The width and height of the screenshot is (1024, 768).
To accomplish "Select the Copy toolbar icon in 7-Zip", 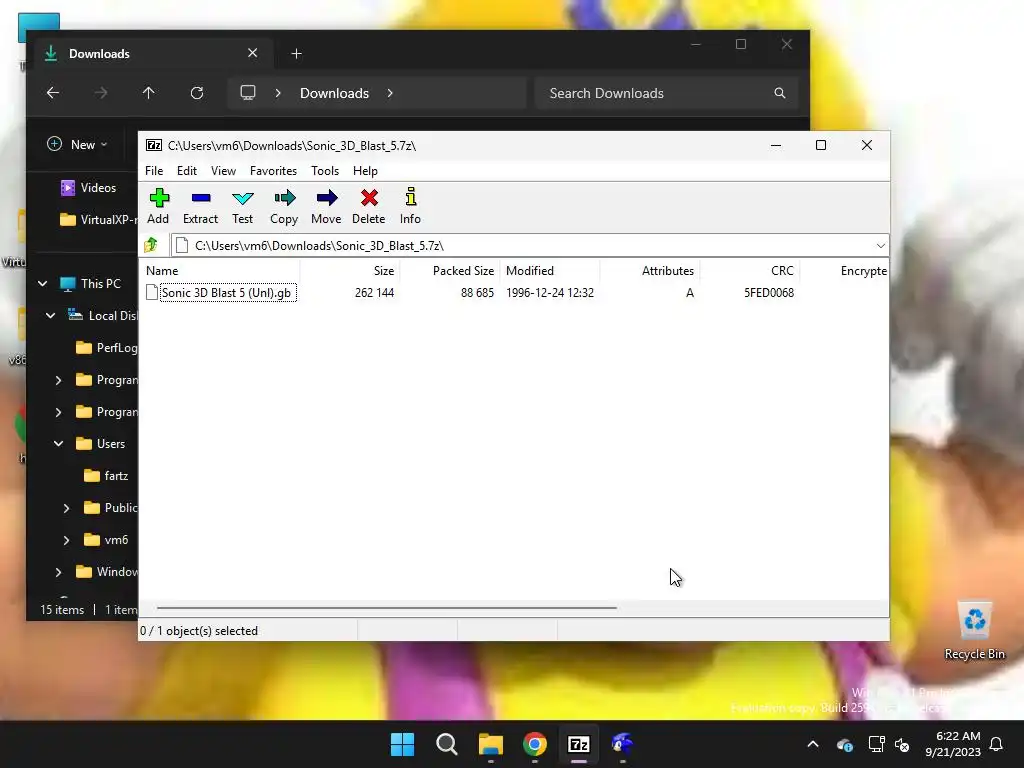I will (284, 206).
